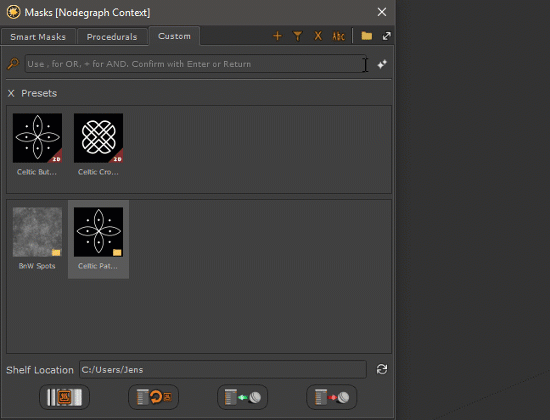Refresh the Shelf Location
550x420 pixels.
[382, 369]
